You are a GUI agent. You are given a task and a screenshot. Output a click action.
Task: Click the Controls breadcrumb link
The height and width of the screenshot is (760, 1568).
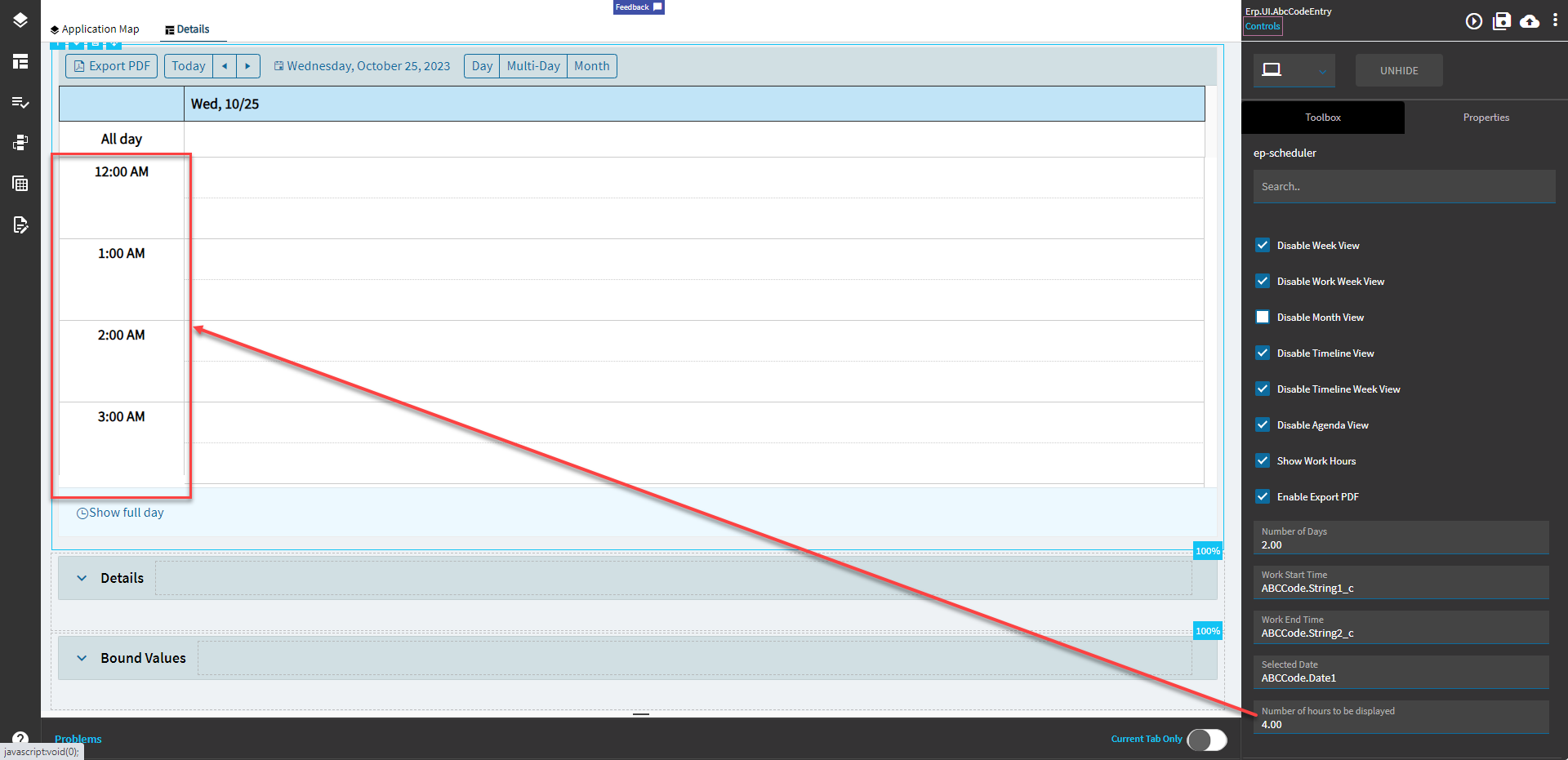click(1263, 26)
